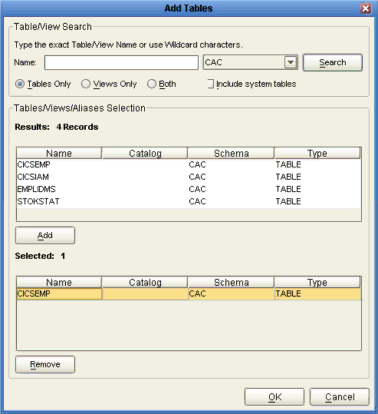The image size is (378, 414).
Task: Enable Include system tables checkbox
Action: (x=211, y=84)
